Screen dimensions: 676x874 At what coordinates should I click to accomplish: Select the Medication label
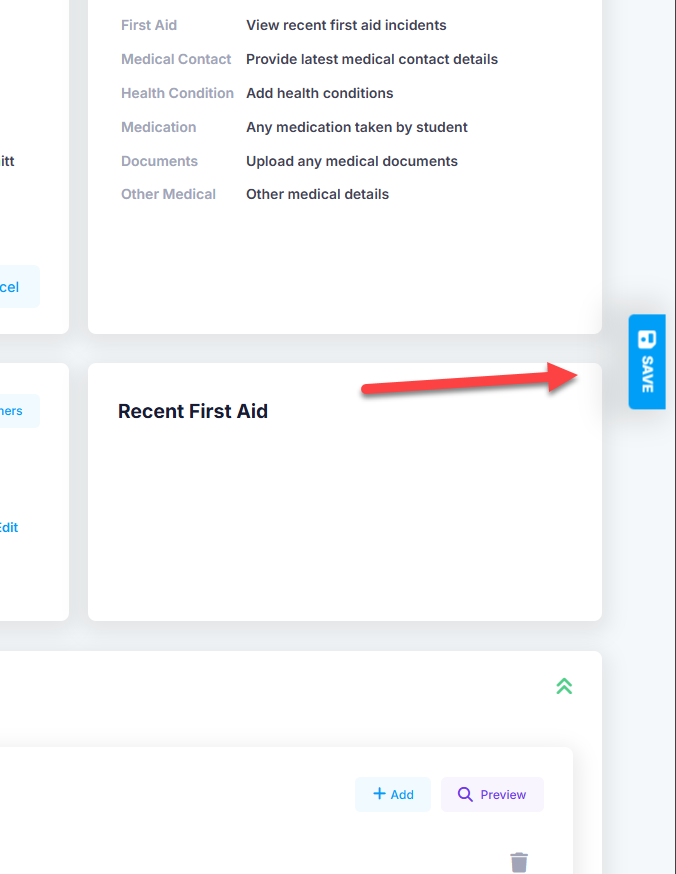click(x=159, y=127)
